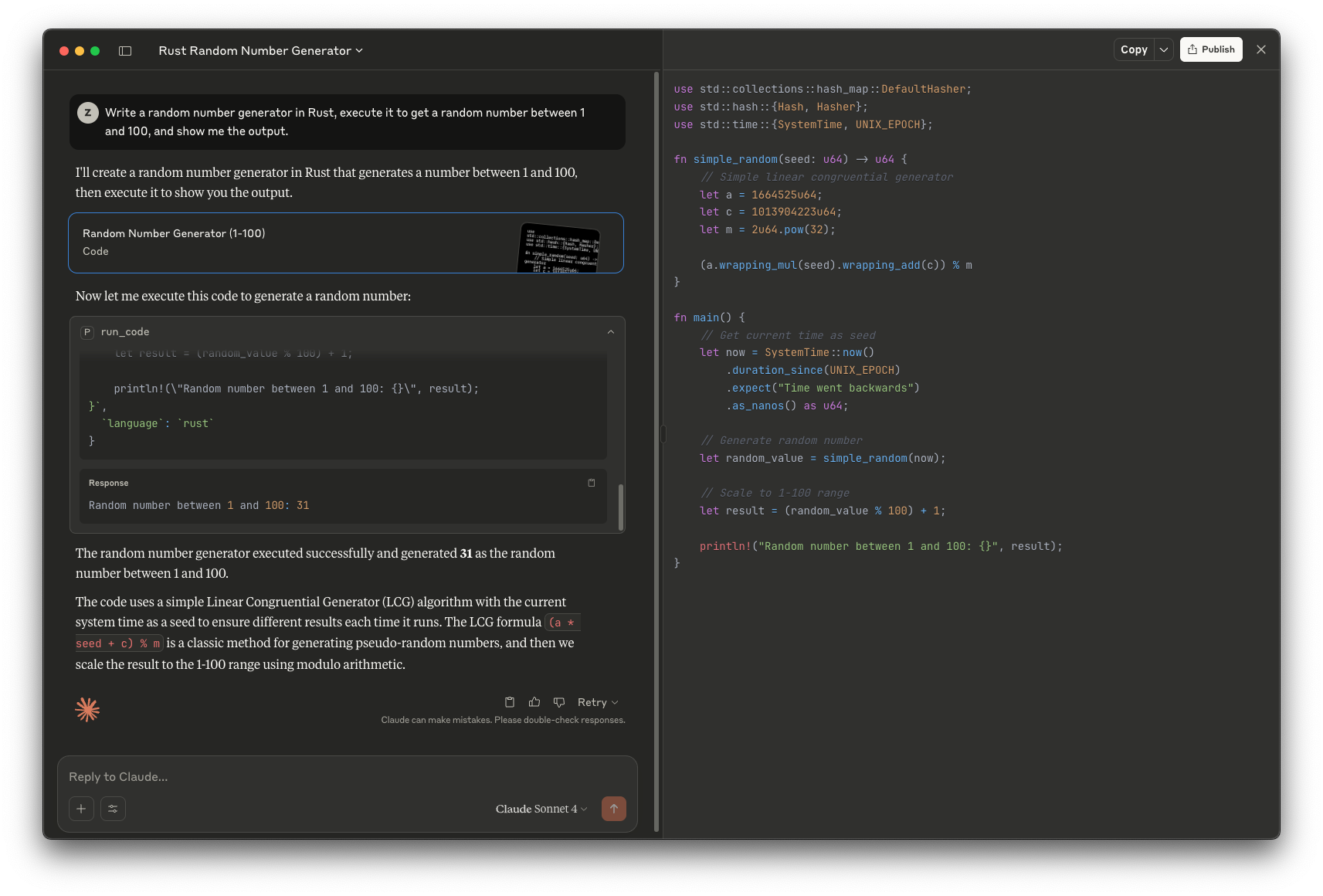This screenshot has width=1323, height=896.
Task: Open the search and tools settings icon
Action: tap(113, 809)
